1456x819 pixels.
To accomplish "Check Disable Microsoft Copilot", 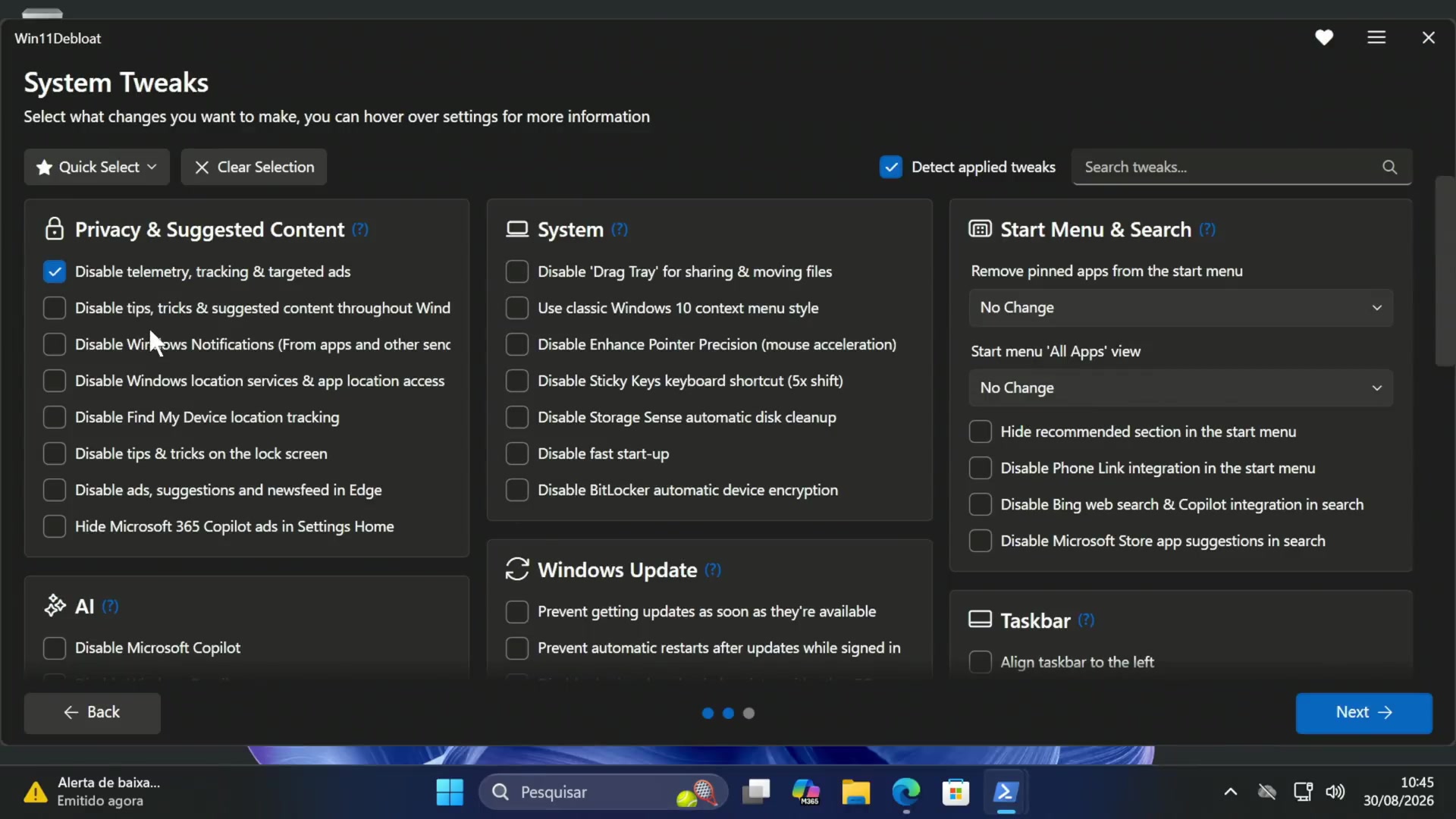I will click(x=55, y=648).
